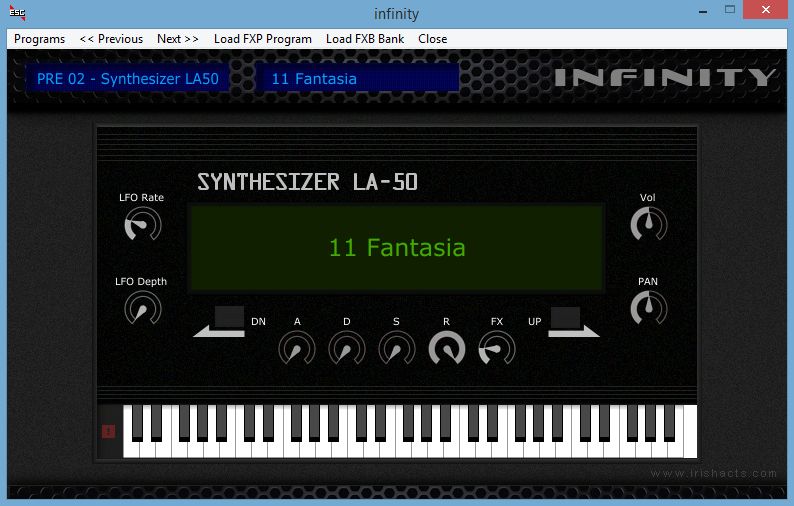
Task: Click the Vol knob
Action: tap(649, 224)
